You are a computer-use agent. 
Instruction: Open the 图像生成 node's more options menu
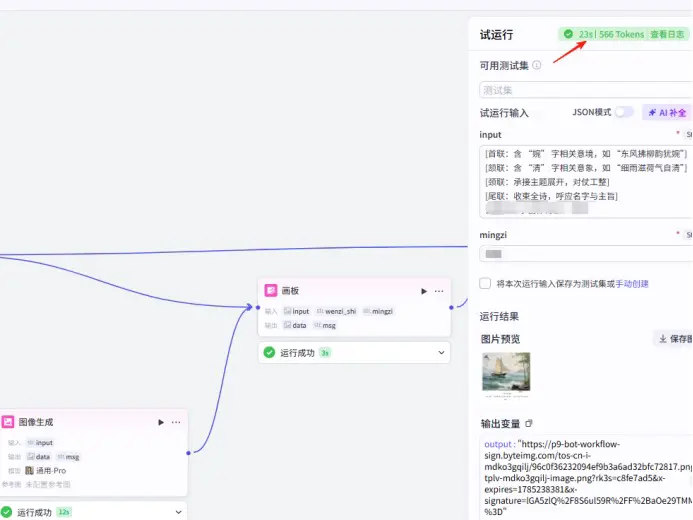(176, 422)
